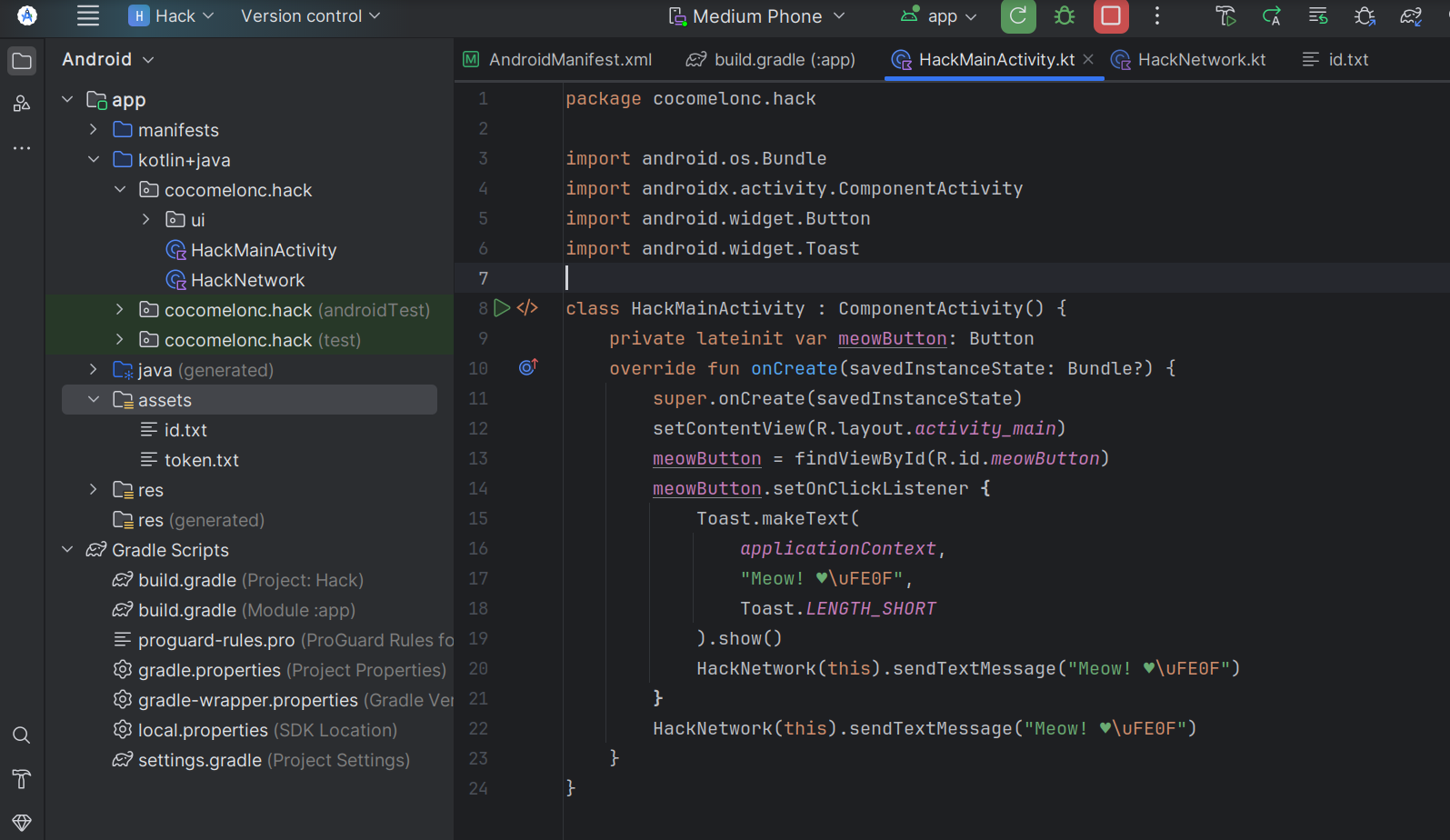Expand the java (generated) folder
This screenshot has width=1450, height=840.
[94, 369]
